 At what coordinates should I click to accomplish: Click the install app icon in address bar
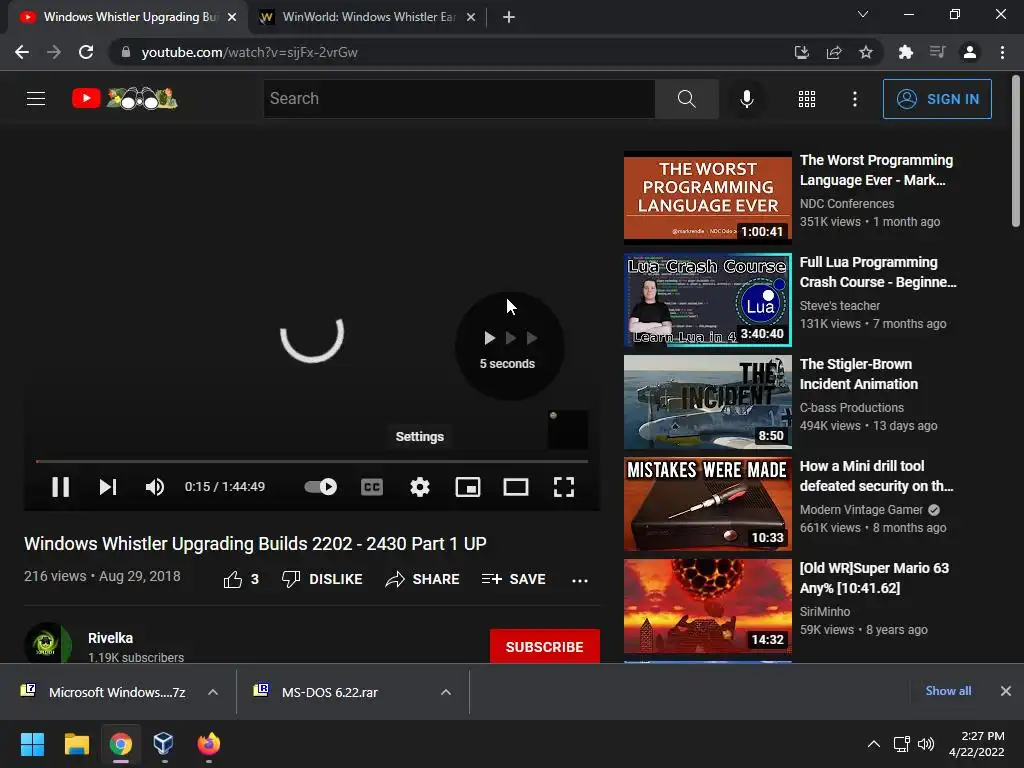point(801,52)
